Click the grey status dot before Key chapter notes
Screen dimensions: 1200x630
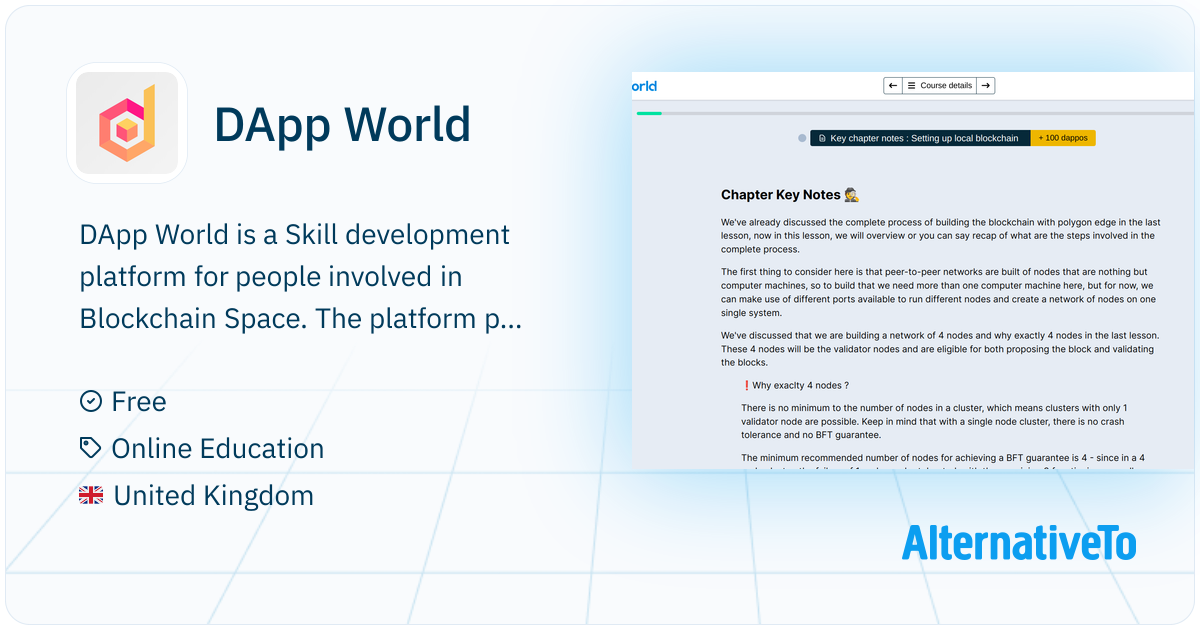point(802,138)
